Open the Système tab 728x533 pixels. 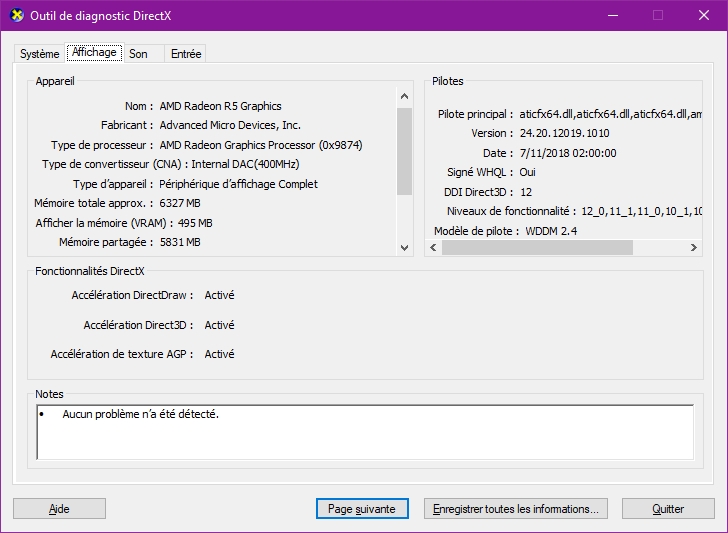(39, 54)
